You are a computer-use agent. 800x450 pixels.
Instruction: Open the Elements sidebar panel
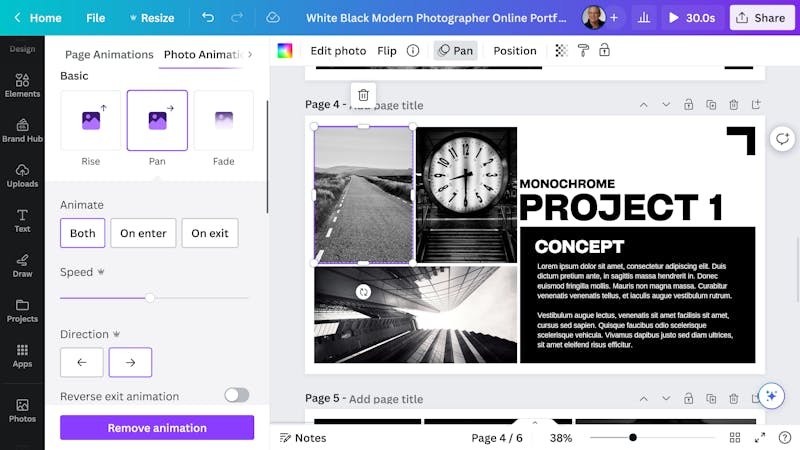(22, 85)
